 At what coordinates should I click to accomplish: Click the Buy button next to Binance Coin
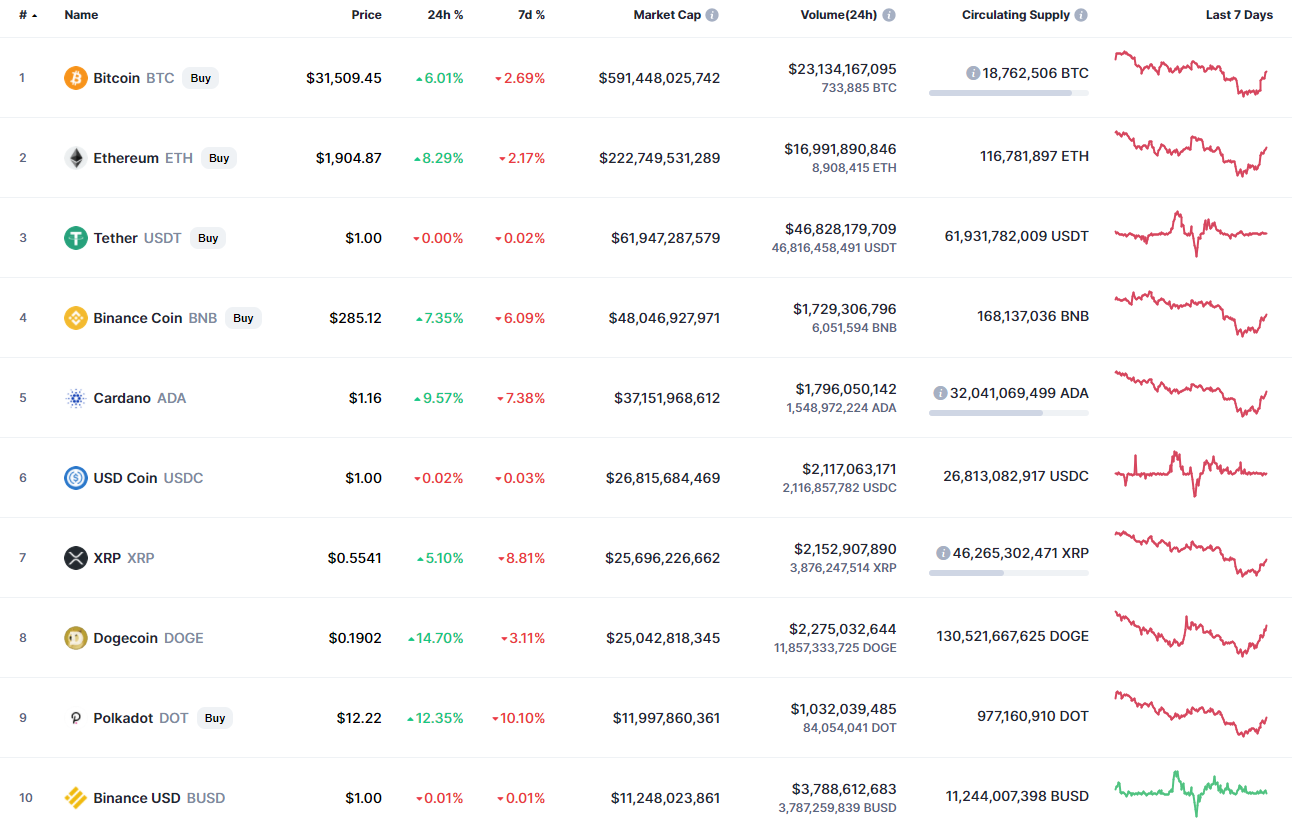coord(243,318)
